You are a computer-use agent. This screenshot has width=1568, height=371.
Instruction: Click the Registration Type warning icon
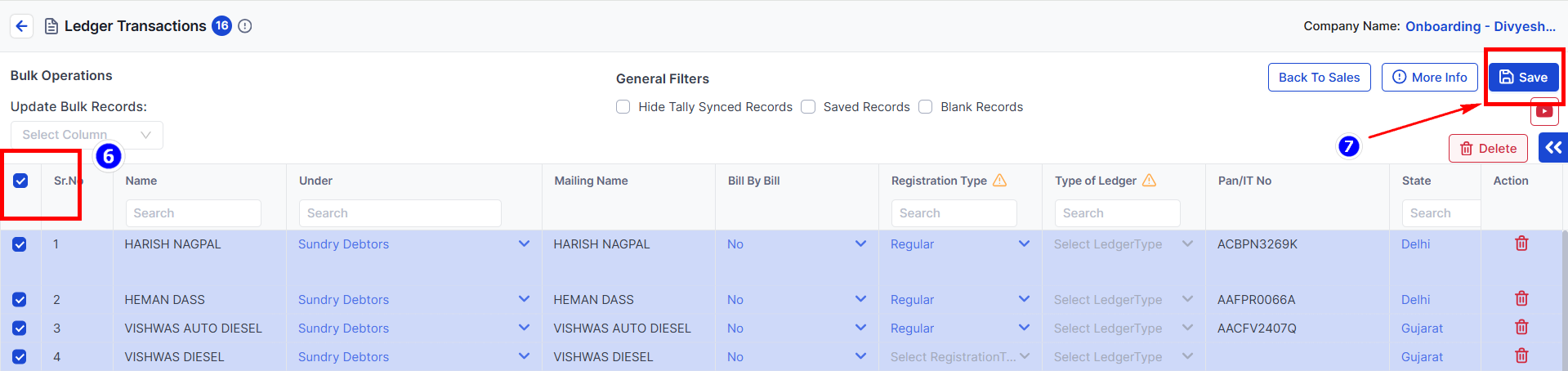(1000, 181)
